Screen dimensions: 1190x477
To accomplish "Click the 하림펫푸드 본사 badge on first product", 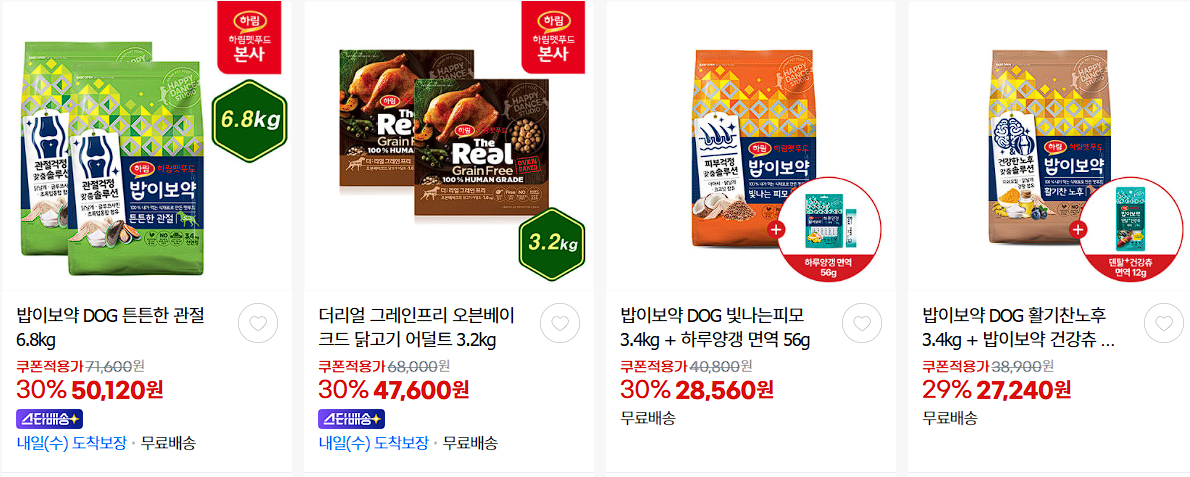I will coord(254,38).
